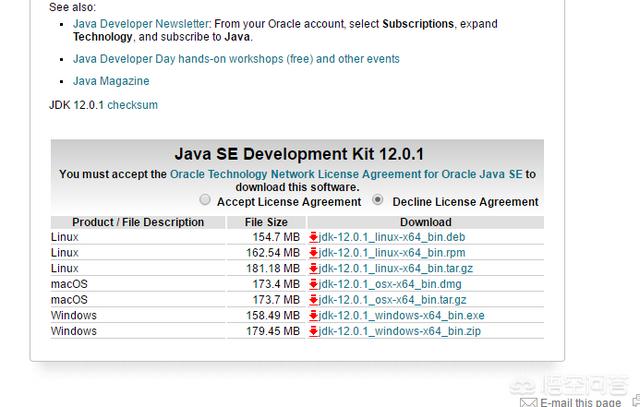Click the red arrow beside osx-x64_bin.dmg
The image size is (640, 407).
point(313,284)
